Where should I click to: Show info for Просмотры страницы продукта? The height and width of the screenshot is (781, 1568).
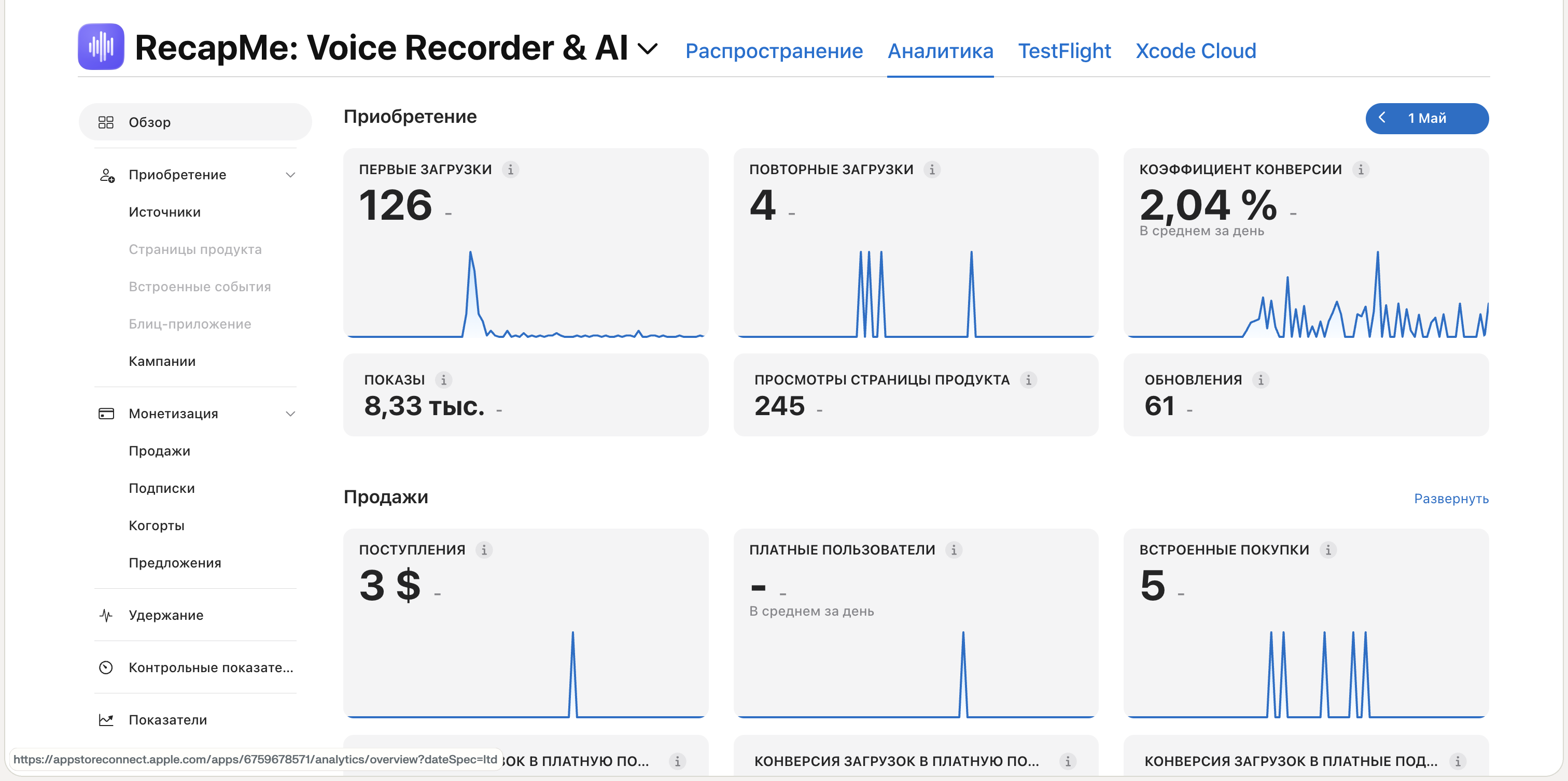(1028, 380)
